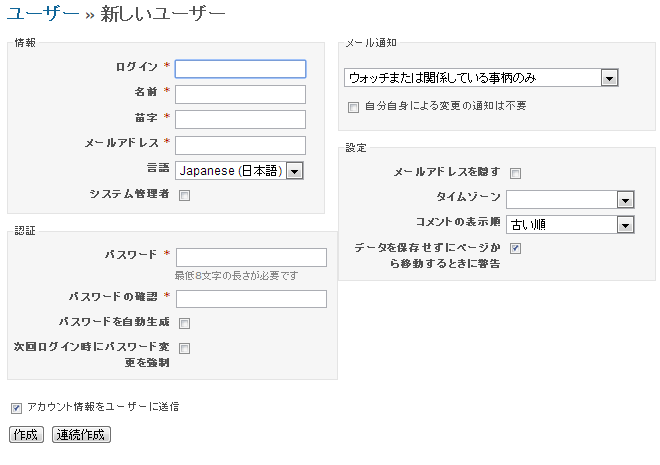Uncheck the データを保存せずにページから移動するときに警告 checkbox
Screen dimensions: 660x465
coord(515,248)
